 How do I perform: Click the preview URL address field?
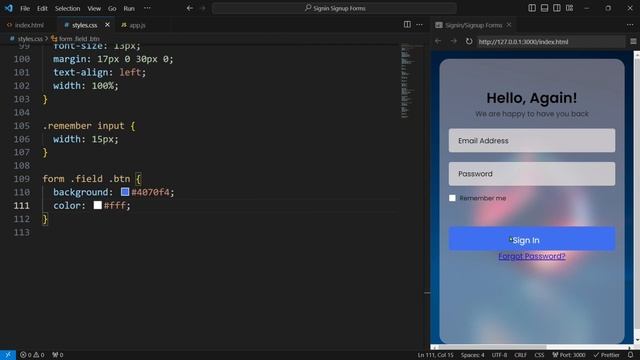coord(551,42)
